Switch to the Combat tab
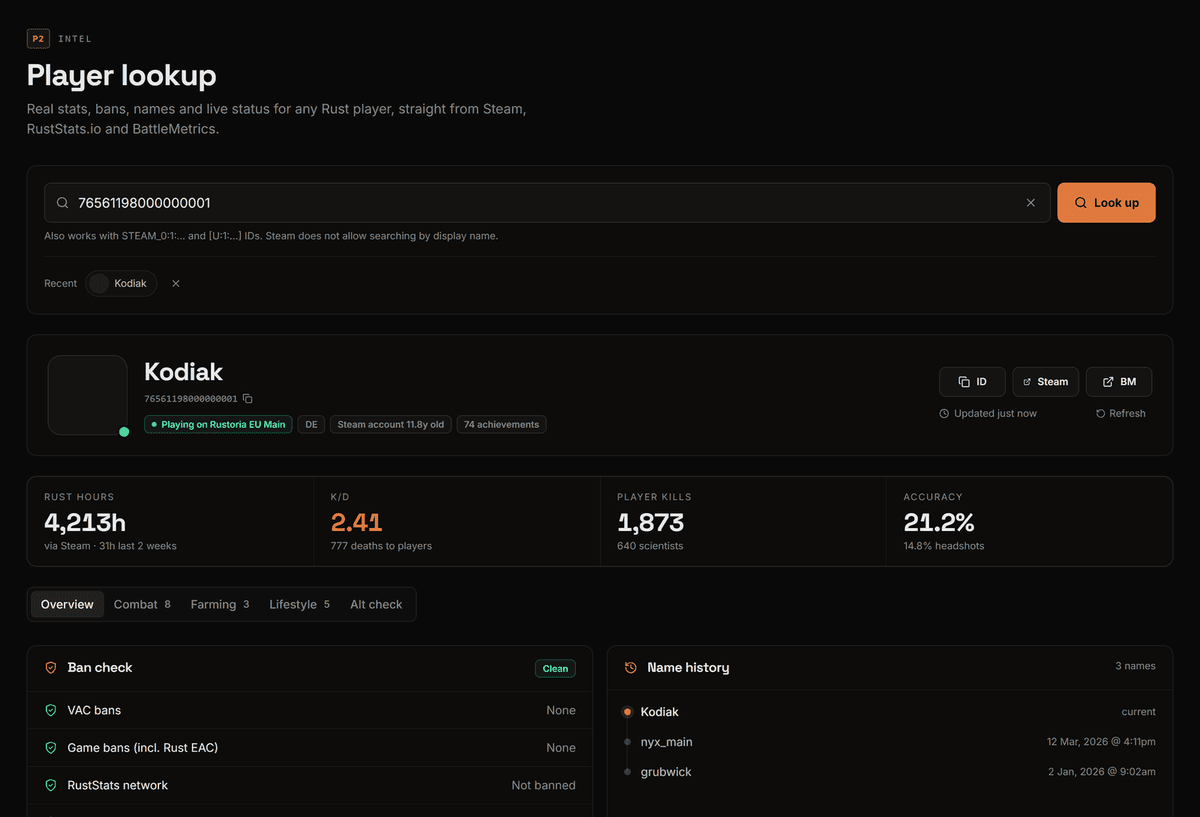 pyautogui.click(x=142, y=604)
